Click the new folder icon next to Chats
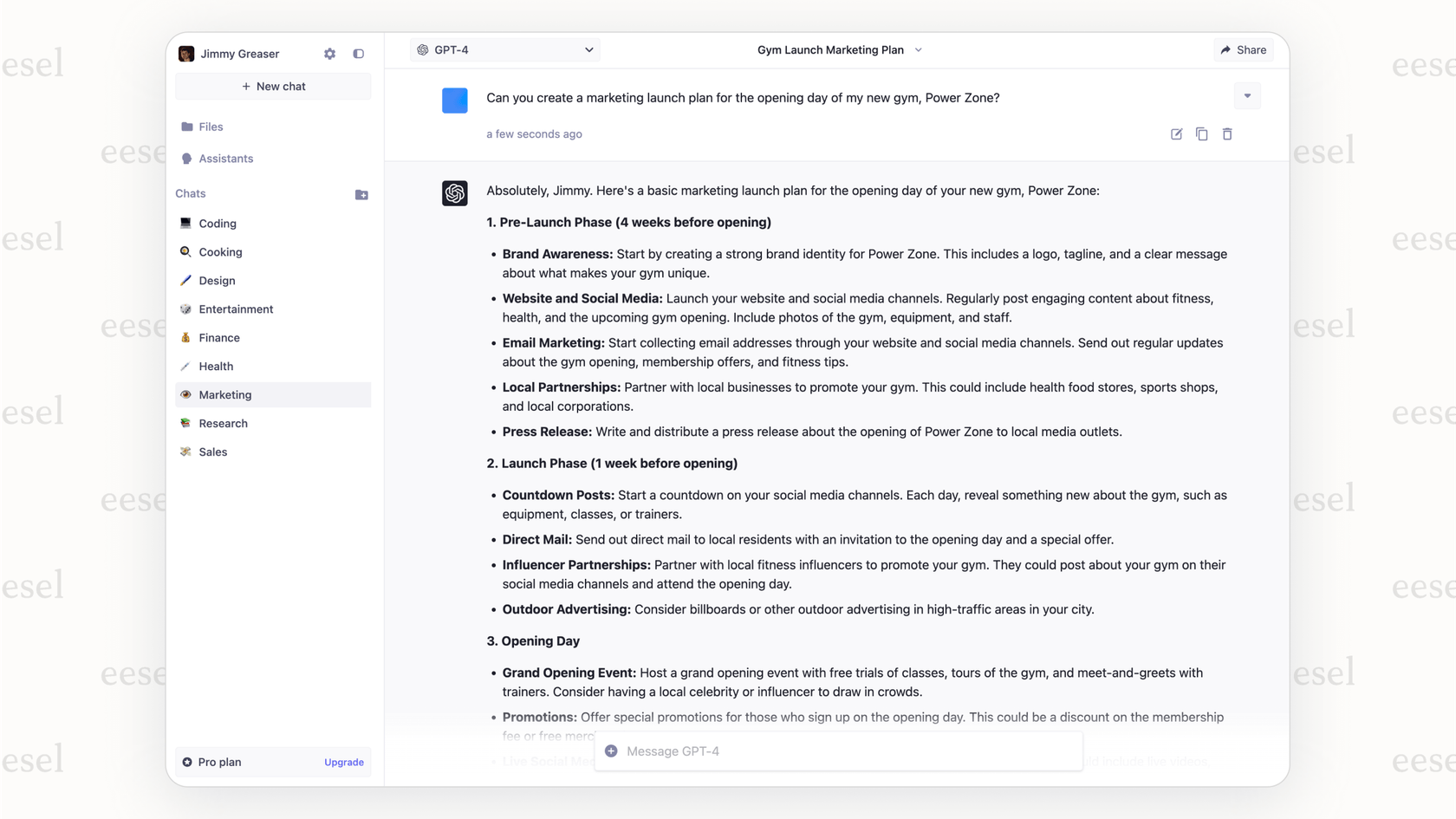The width and height of the screenshot is (1456, 819). [x=361, y=194]
